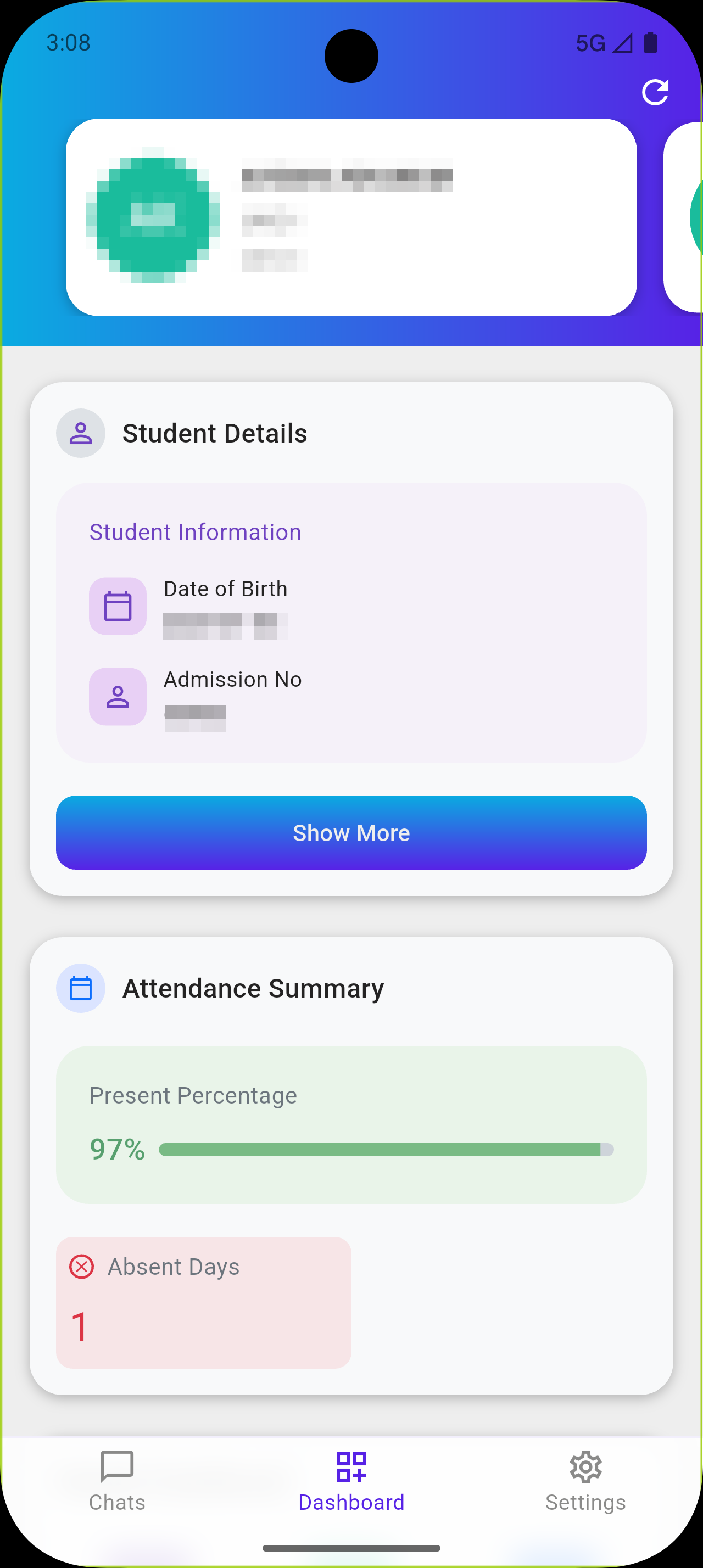Viewport: 703px width, 1568px height.
Task: Tap the Chats speech bubble icon
Action: [117, 1467]
